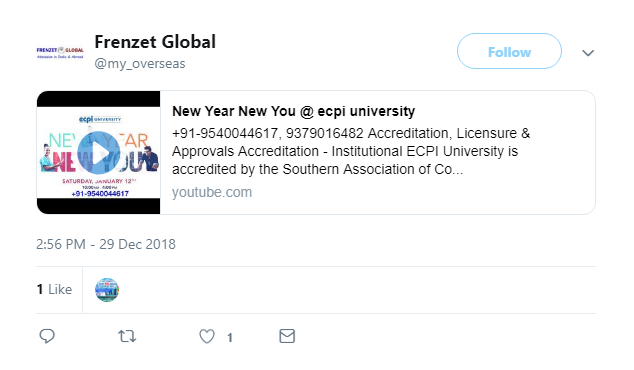Click the card description about ECPI accreditation

coord(351,151)
